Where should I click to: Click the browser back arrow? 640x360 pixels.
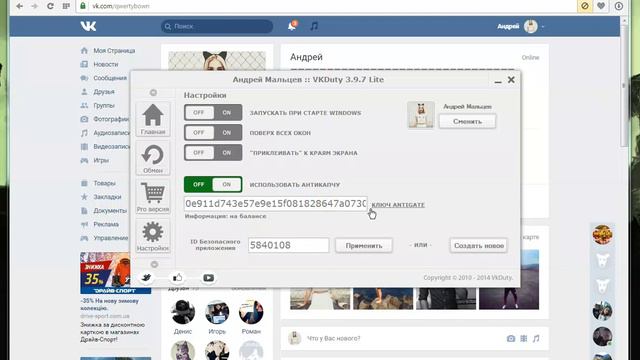pyautogui.click(x=19, y=6)
